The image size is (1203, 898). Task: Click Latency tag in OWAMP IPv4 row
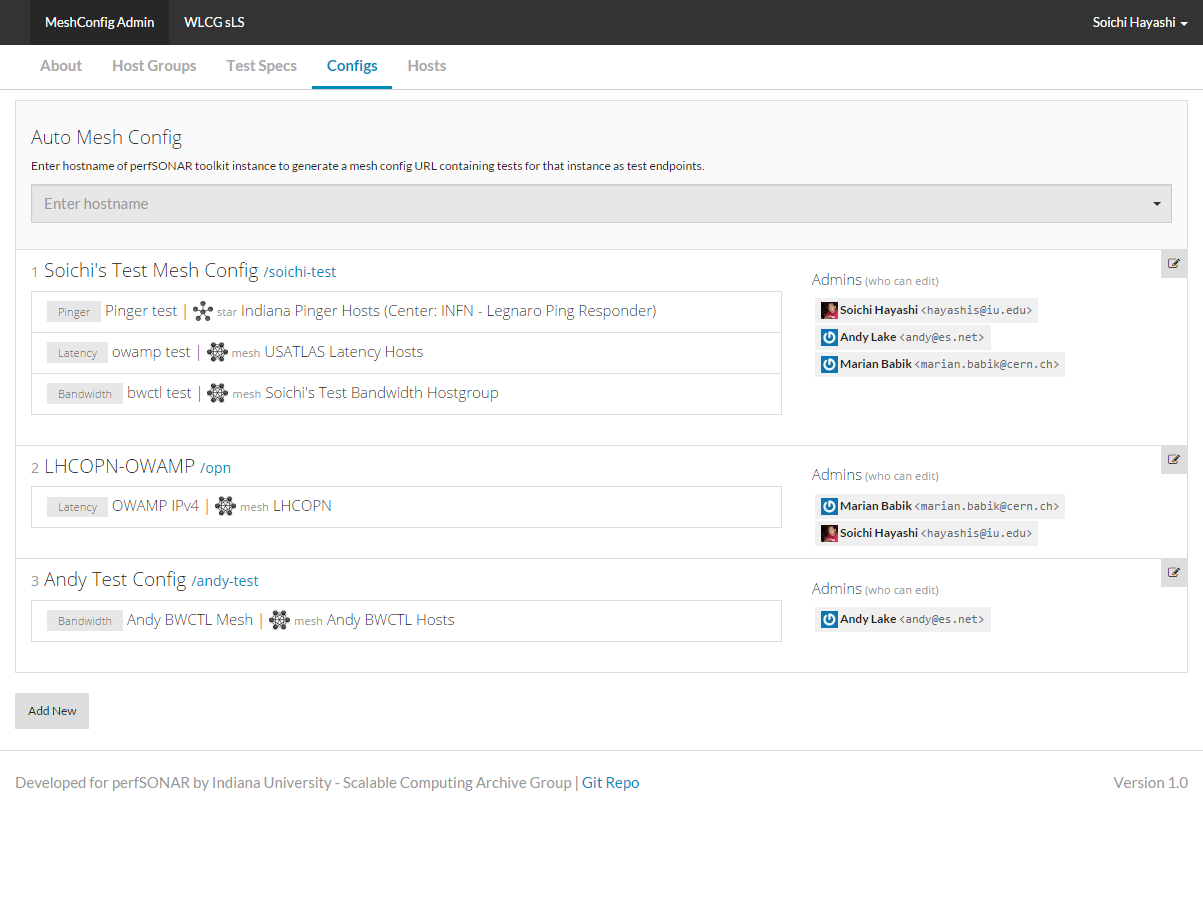point(77,507)
